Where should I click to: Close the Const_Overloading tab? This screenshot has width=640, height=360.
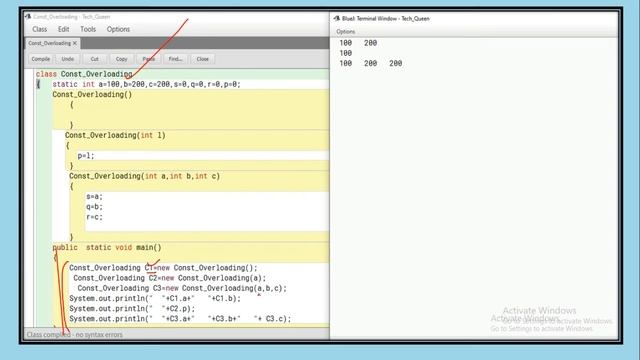(75, 43)
